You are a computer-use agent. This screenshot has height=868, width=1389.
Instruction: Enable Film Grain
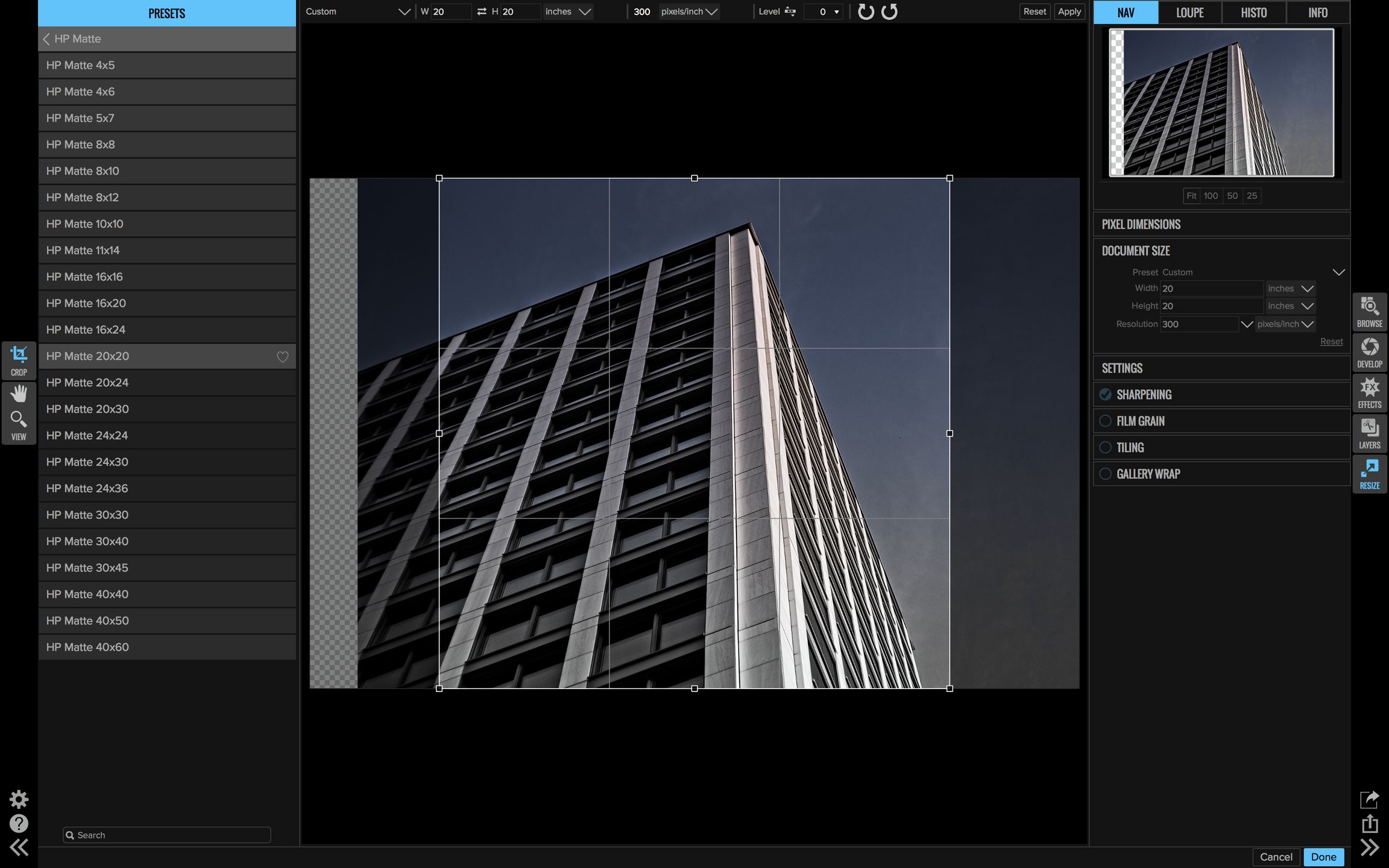(x=1105, y=421)
